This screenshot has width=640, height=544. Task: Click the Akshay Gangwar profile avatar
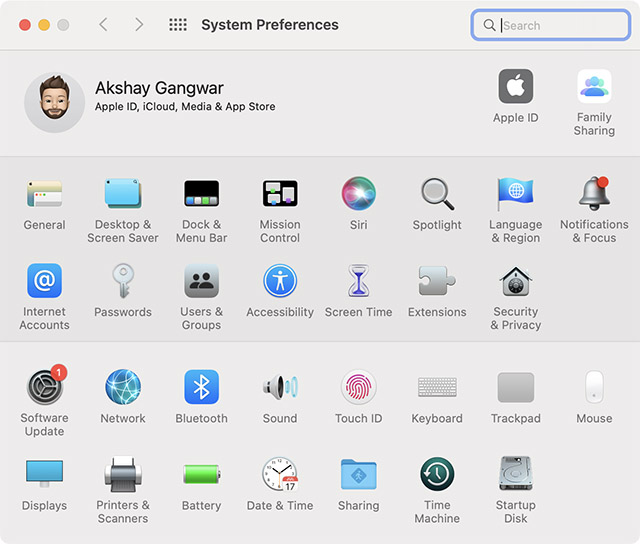(55, 102)
